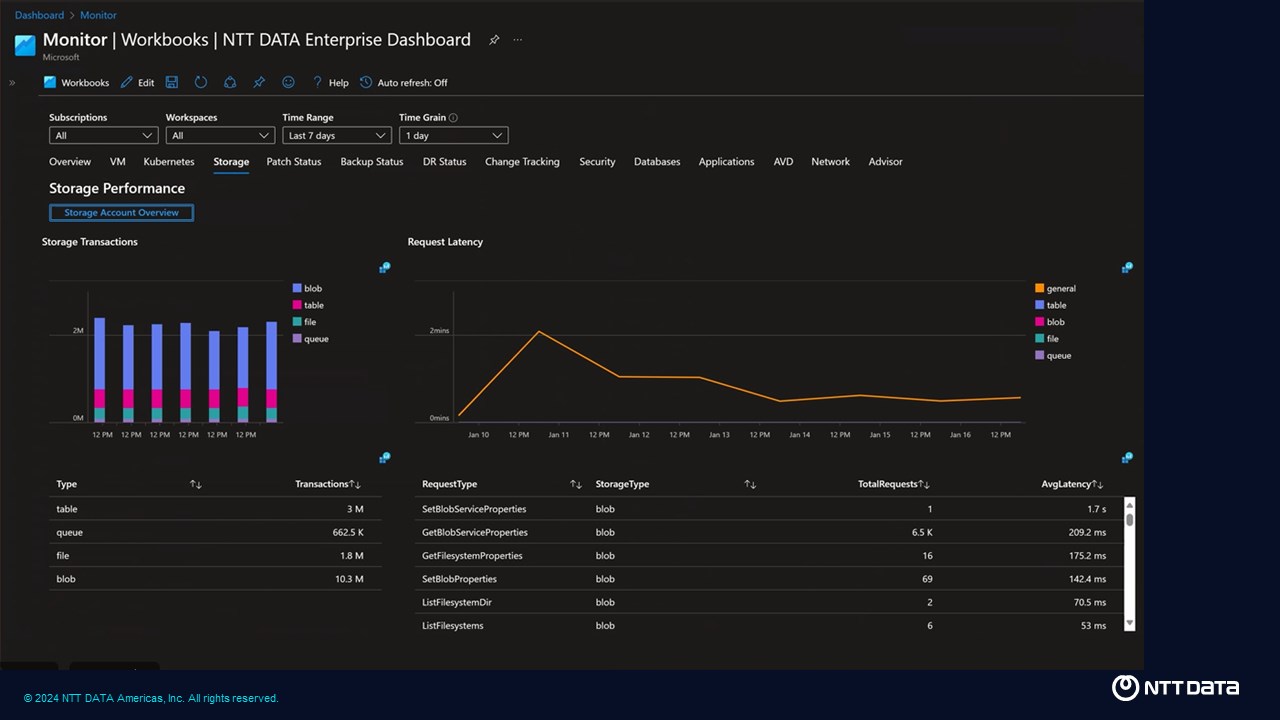Screen dimensions: 1280x720
Task: Click the Share workbook icon
Action: click(x=230, y=83)
